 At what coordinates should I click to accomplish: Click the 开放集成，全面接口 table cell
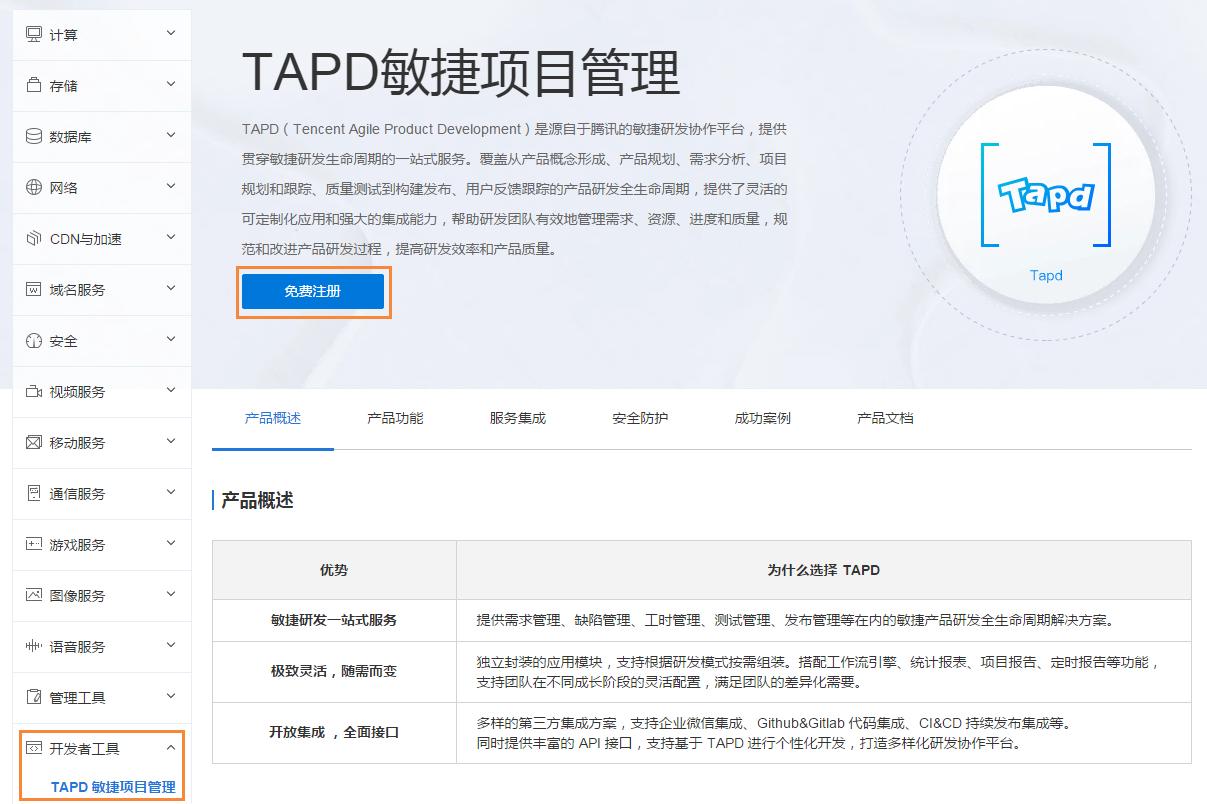point(334,732)
